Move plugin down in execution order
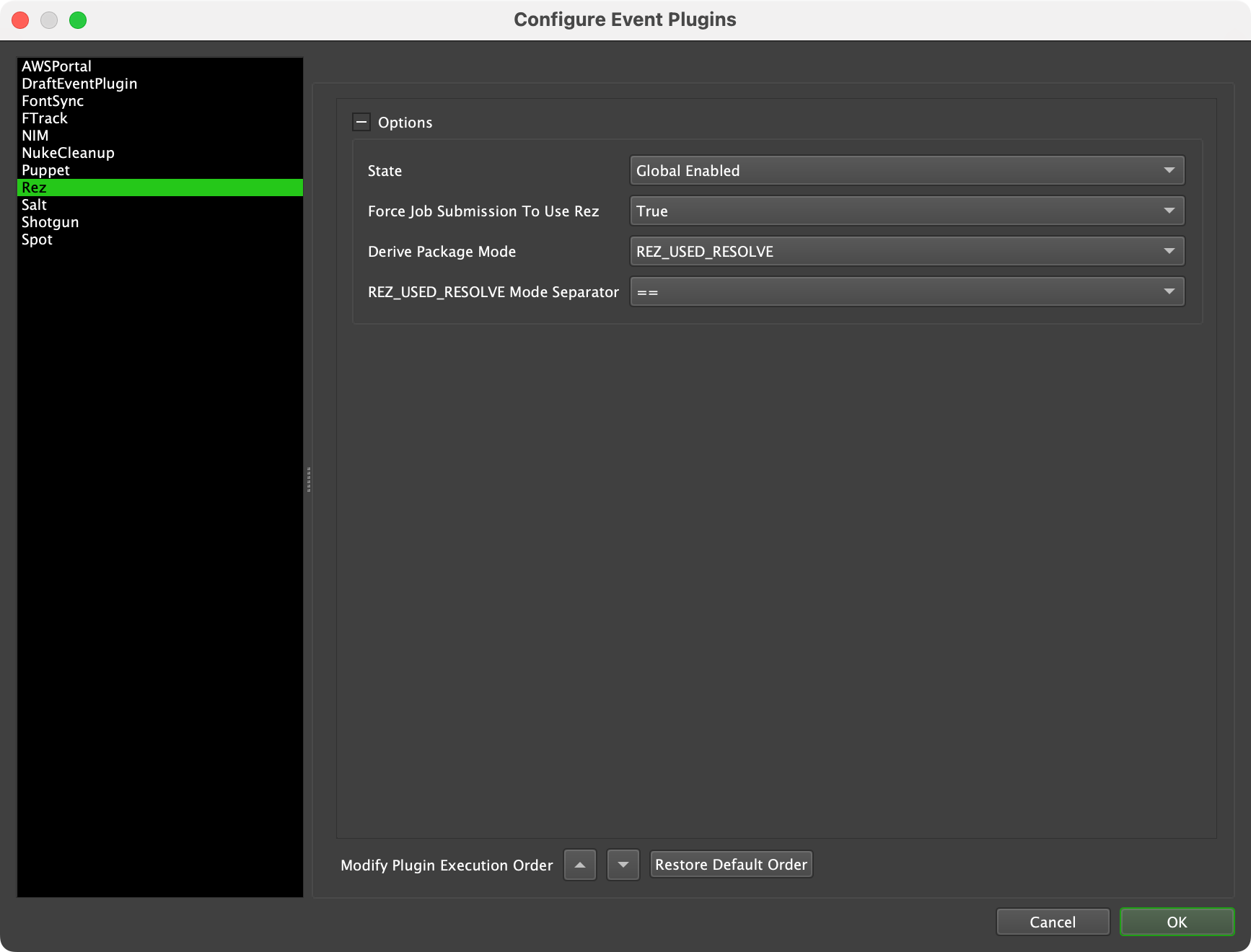1251x952 pixels. pyautogui.click(x=623, y=865)
